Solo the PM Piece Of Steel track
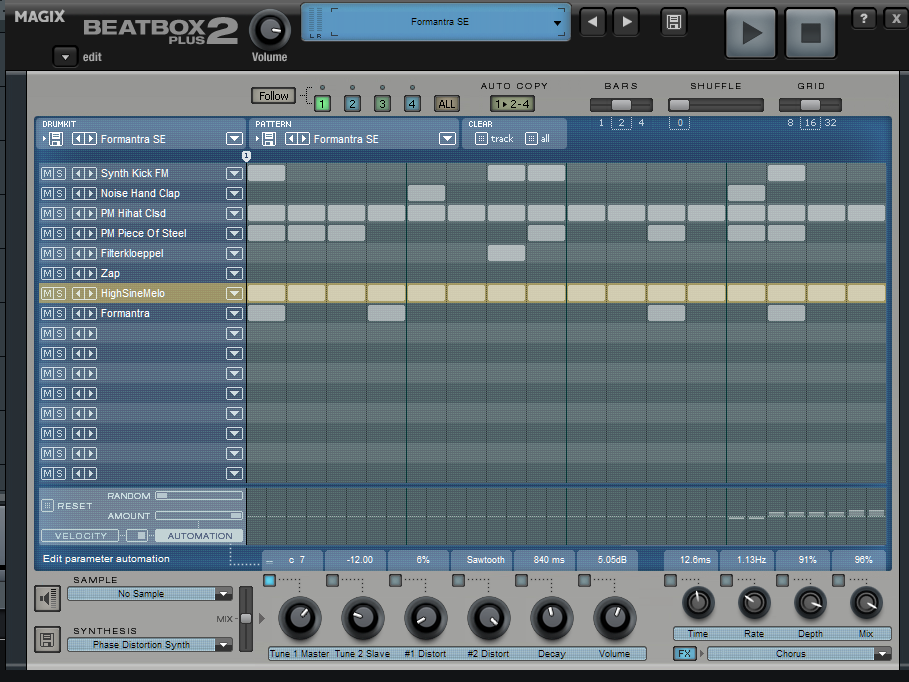 pyautogui.click(x=60, y=233)
